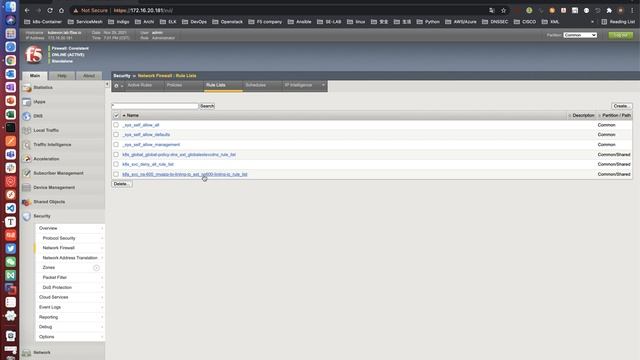Open the iApps section icon
Viewport: 640px width, 360px height.
(x=27, y=102)
